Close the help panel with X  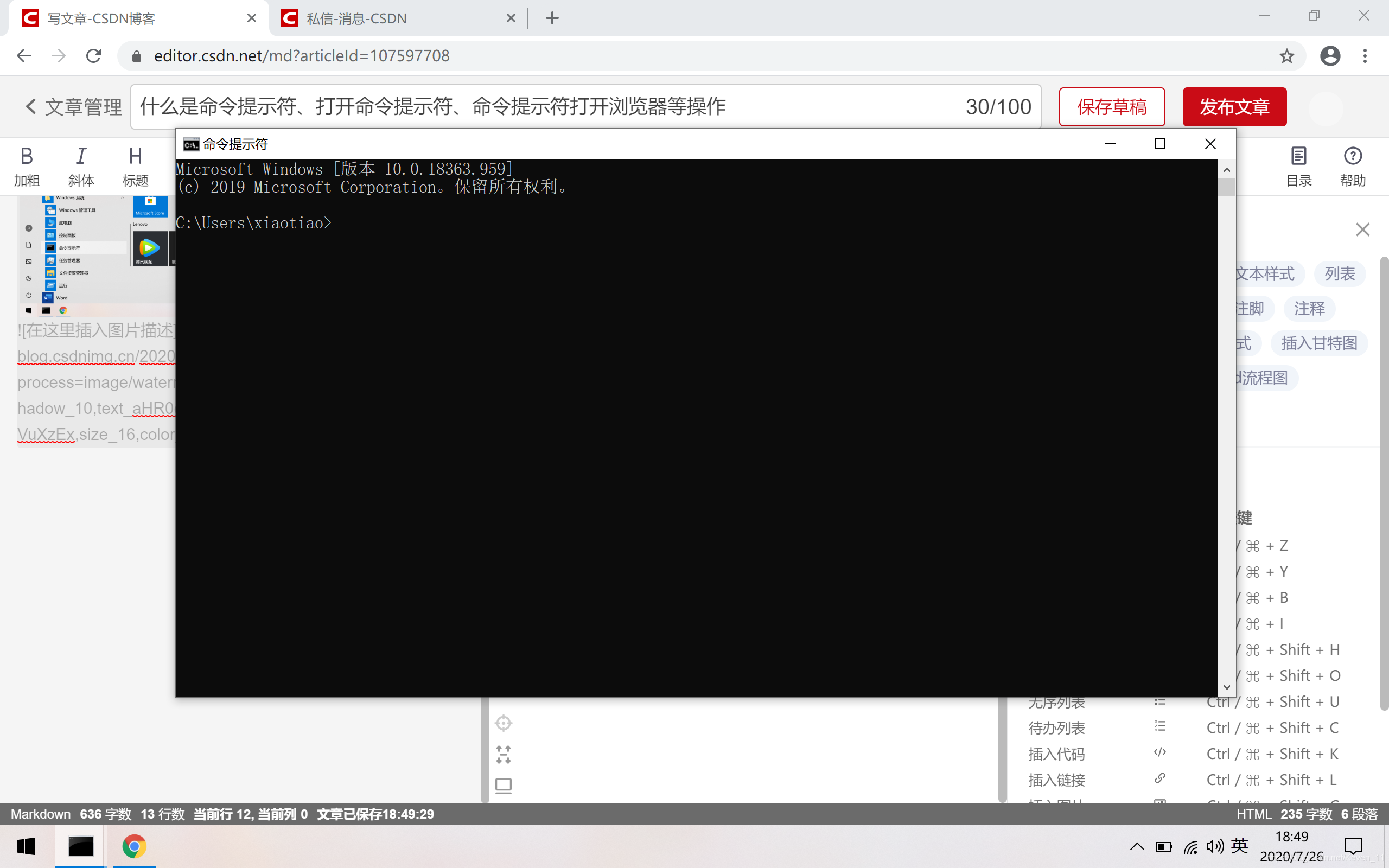1362,229
